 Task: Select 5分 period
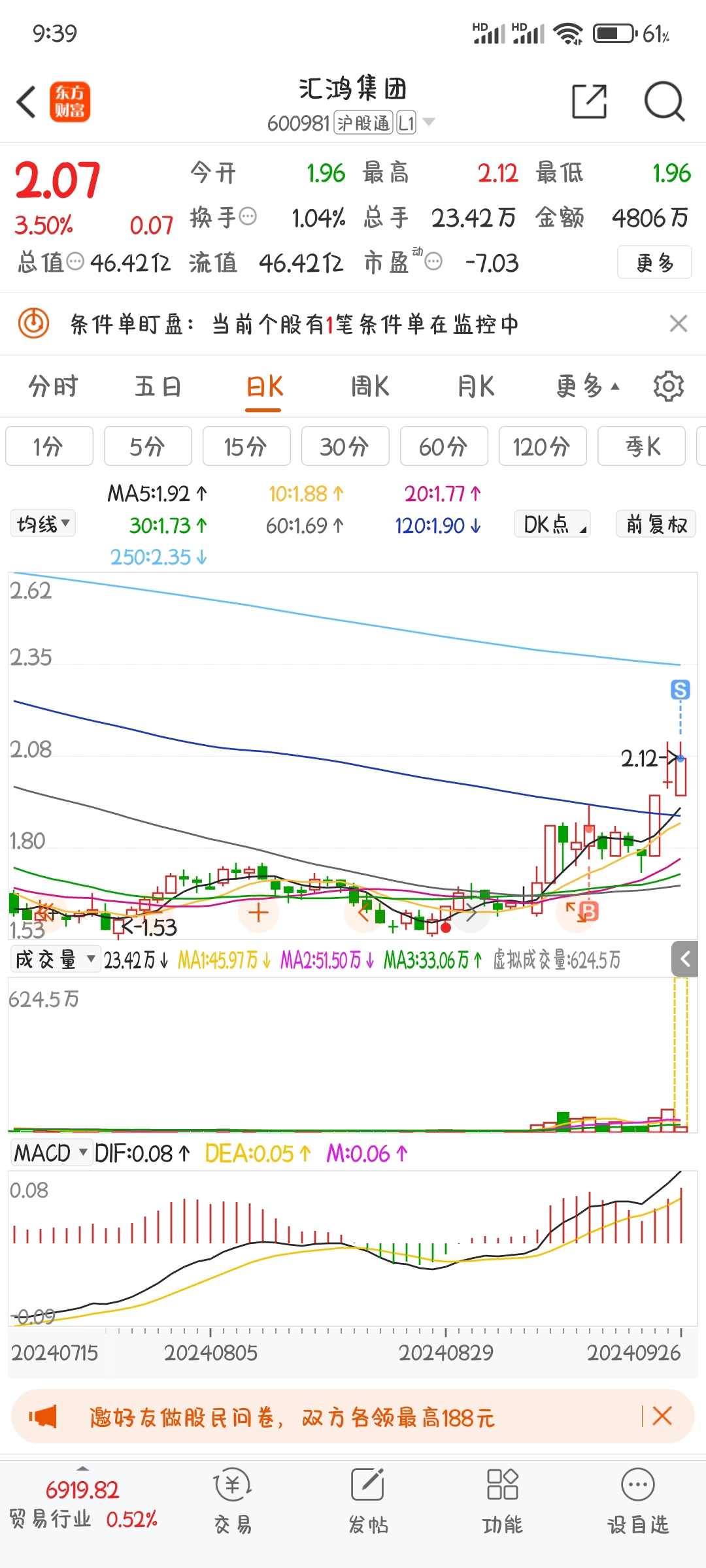[x=148, y=446]
